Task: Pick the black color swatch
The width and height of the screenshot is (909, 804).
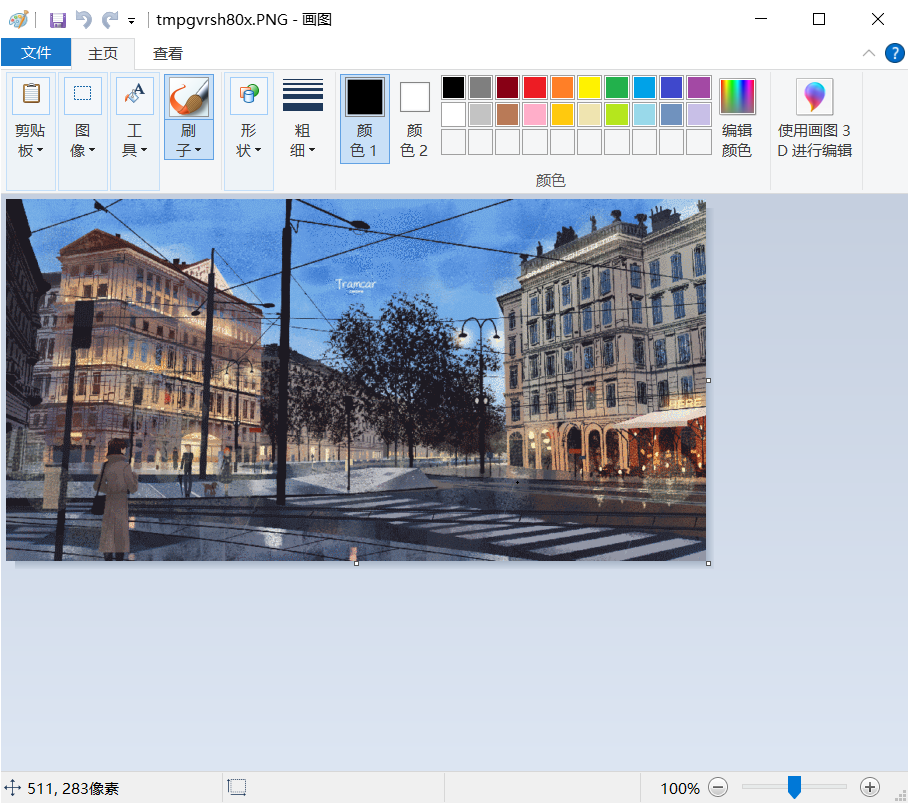Action: 453,88
